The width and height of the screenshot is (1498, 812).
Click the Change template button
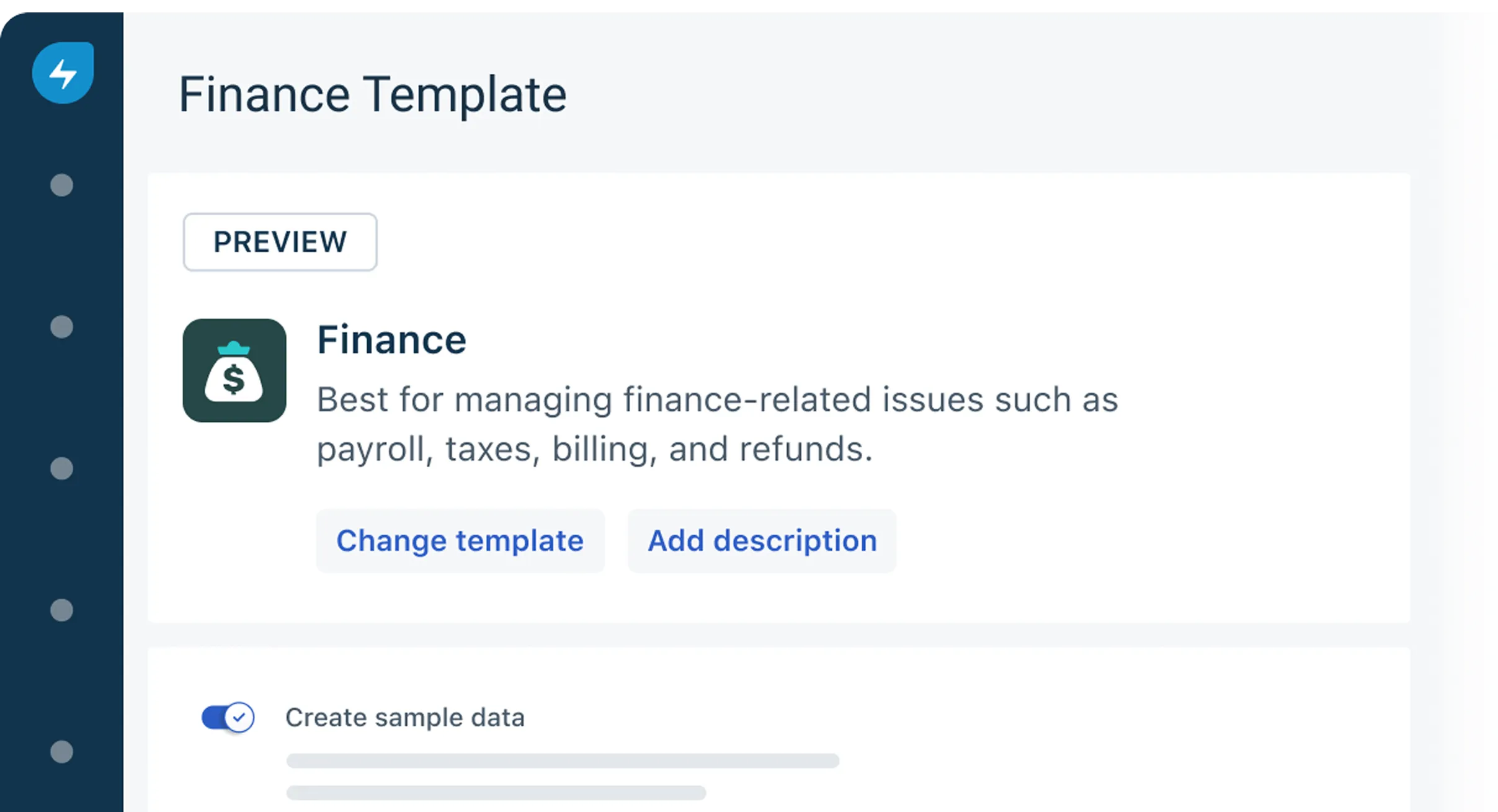(x=460, y=541)
